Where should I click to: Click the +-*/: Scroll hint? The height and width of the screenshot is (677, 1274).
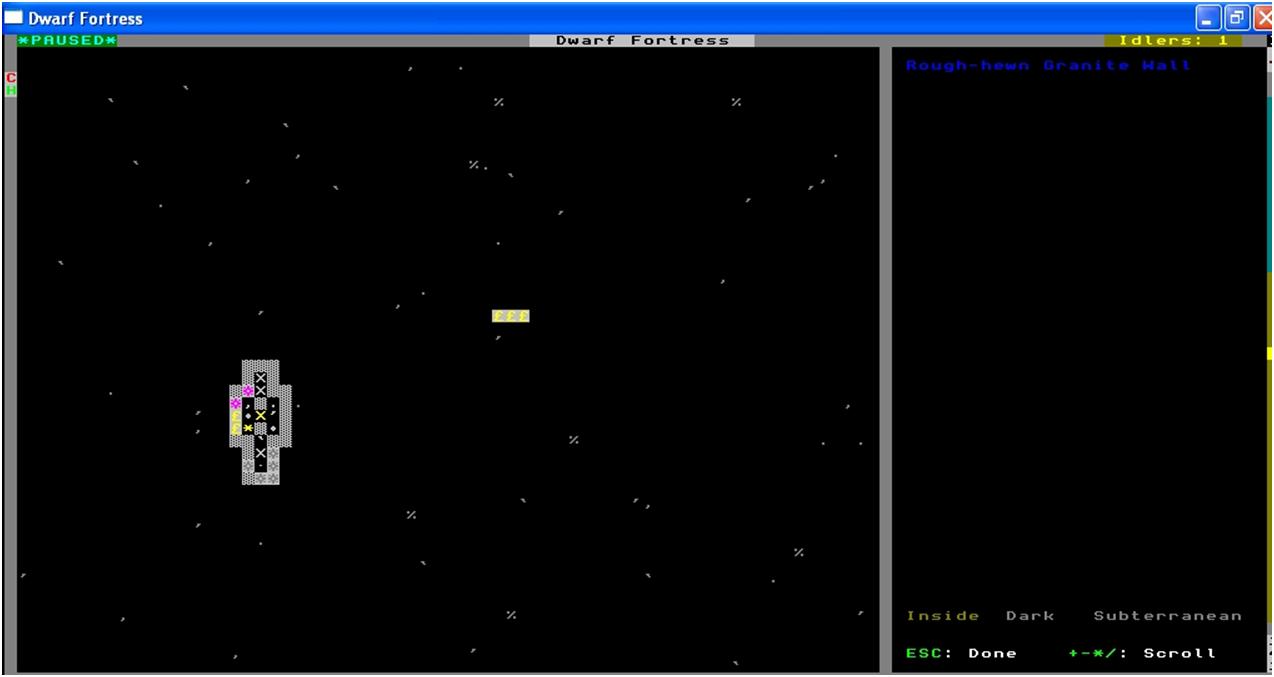(1142, 653)
